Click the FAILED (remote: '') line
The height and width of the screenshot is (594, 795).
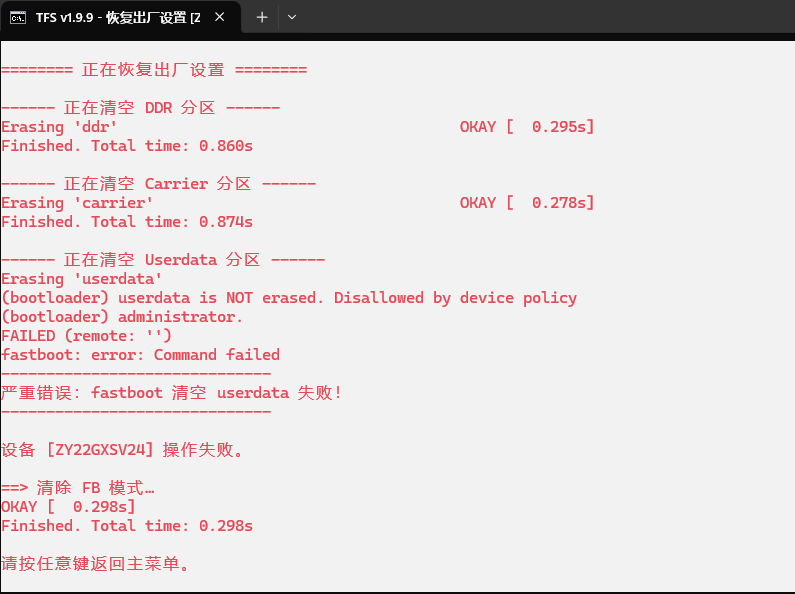point(86,336)
